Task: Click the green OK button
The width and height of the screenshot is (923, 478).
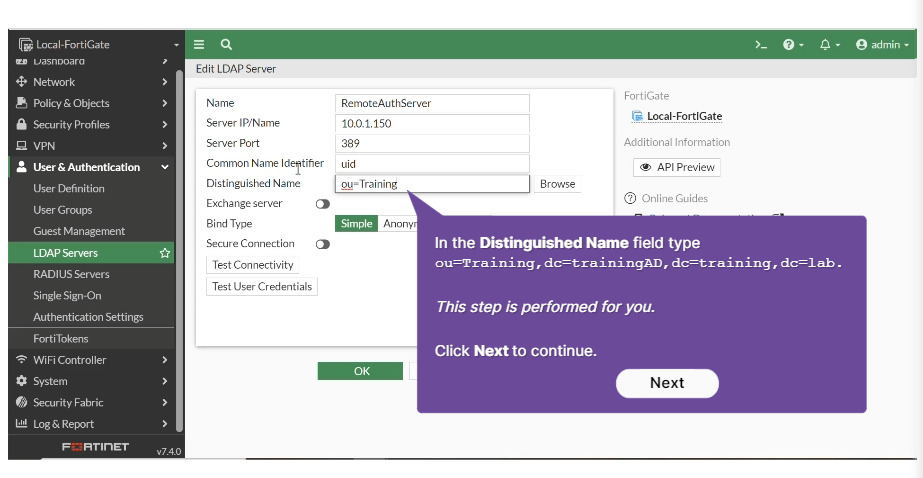Action: pyautogui.click(x=360, y=371)
